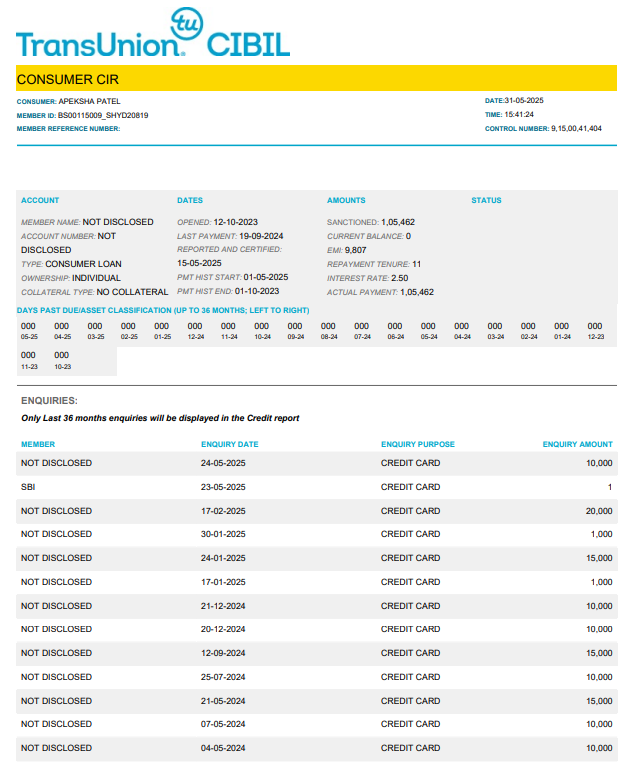The width and height of the screenshot is (625, 781).
Task: Click the TransUnion 'tu' circle logo
Action: coord(186,23)
